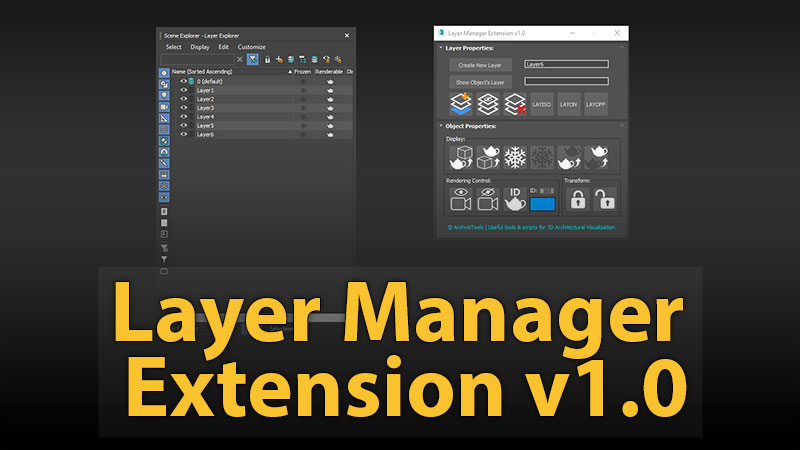The height and width of the screenshot is (450, 800).
Task: Click the new layer name field containing Layer6
Action: point(565,64)
